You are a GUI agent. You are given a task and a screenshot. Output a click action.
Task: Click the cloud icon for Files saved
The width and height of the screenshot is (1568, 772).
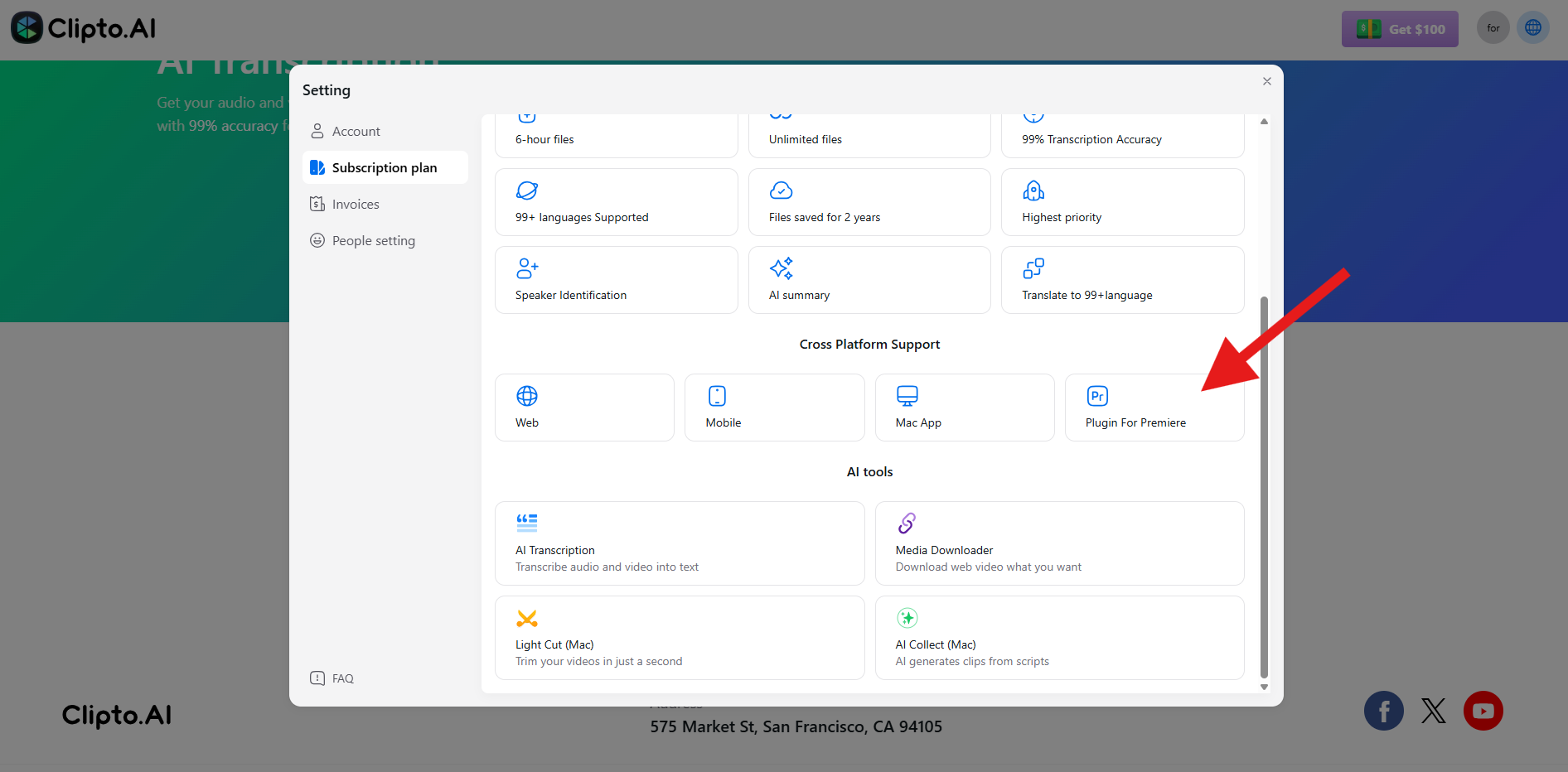click(781, 191)
